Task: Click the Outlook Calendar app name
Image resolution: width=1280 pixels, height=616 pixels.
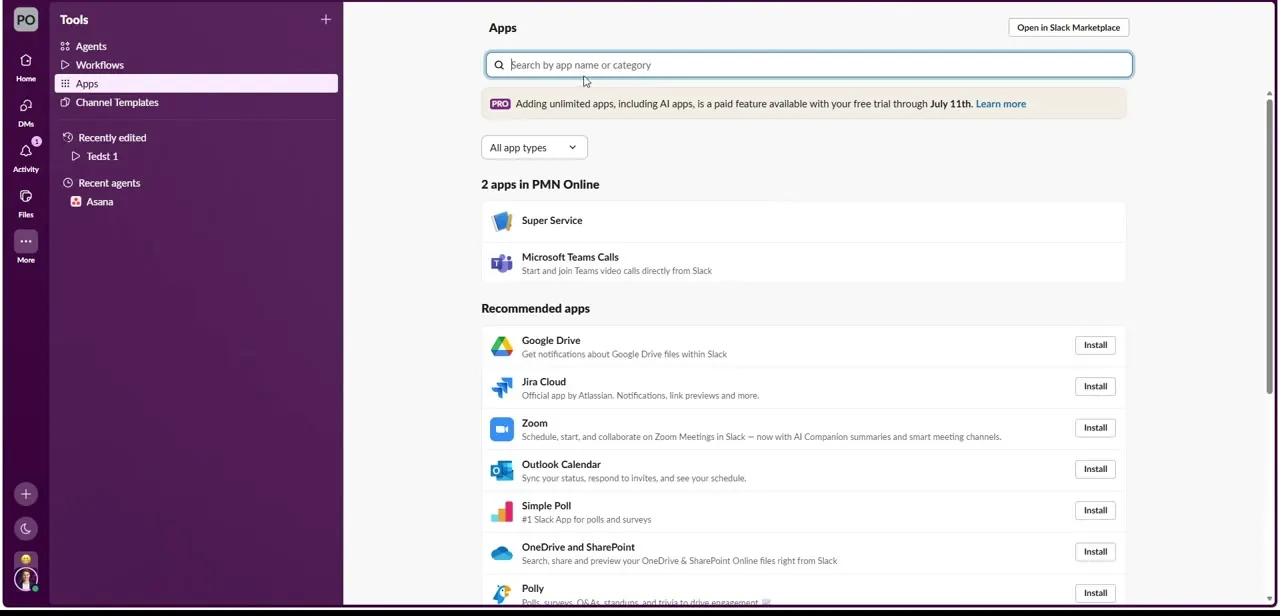Action: click(x=561, y=465)
